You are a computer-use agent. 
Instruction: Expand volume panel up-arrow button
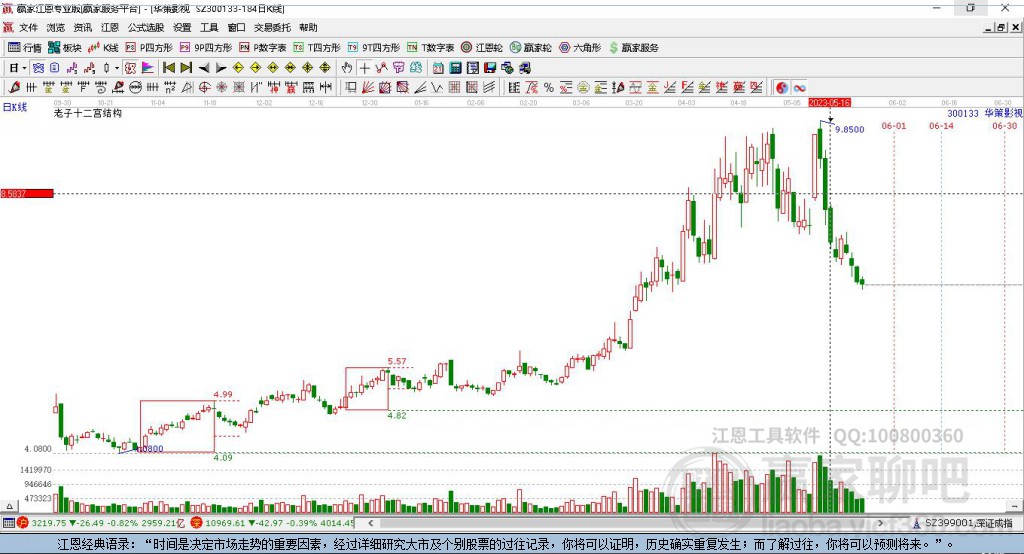[x=9, y=506]
